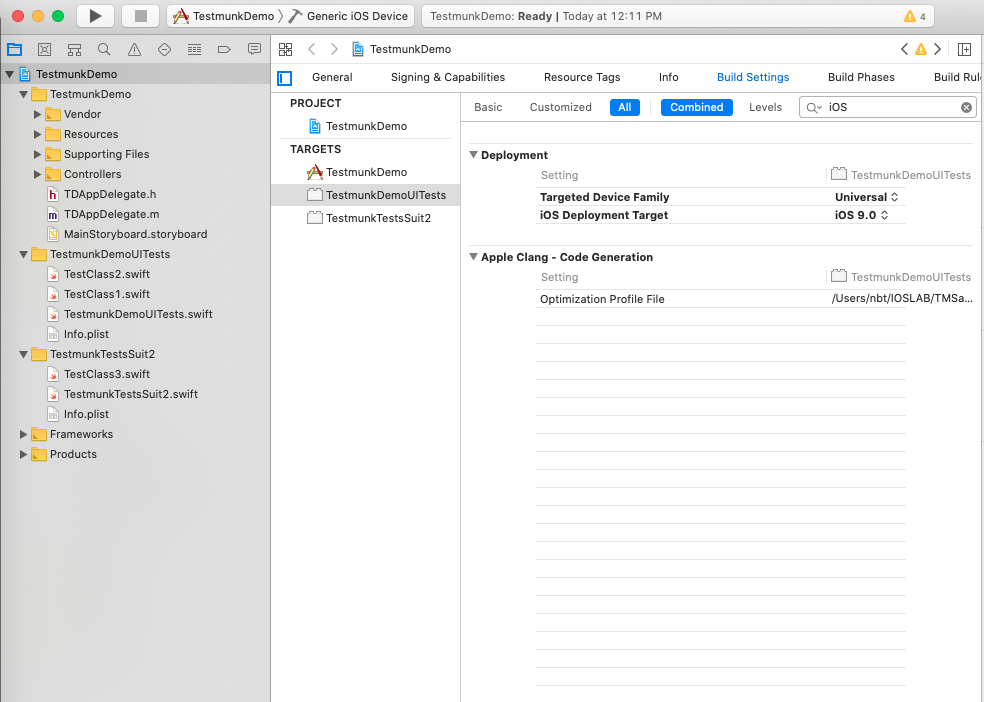Add an editor pane on the right
The width and height of the screenshot is (984, 702).
(965, 50)
